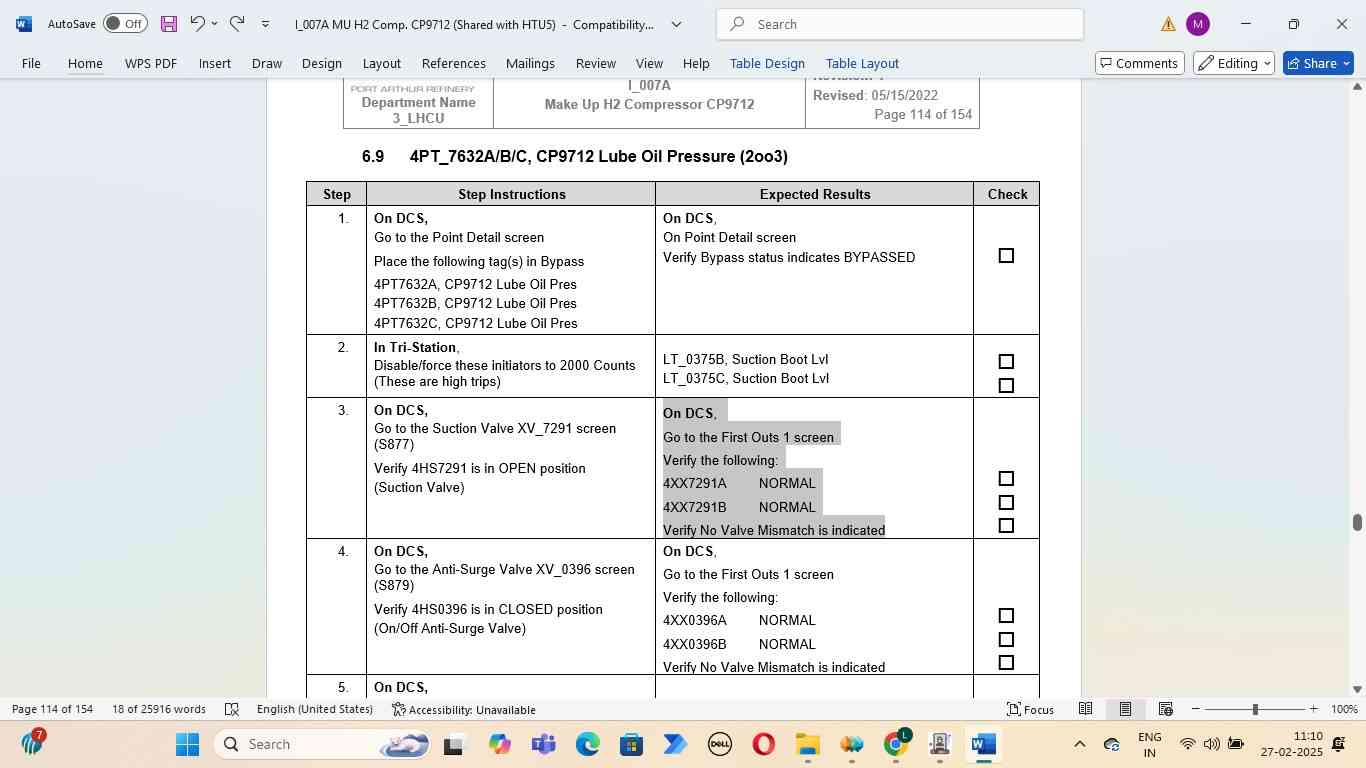Image resolution: width=1366 pixels, height=768 pixels.
Task: Open the Design ribbon tab
Action: coord(322,63)
